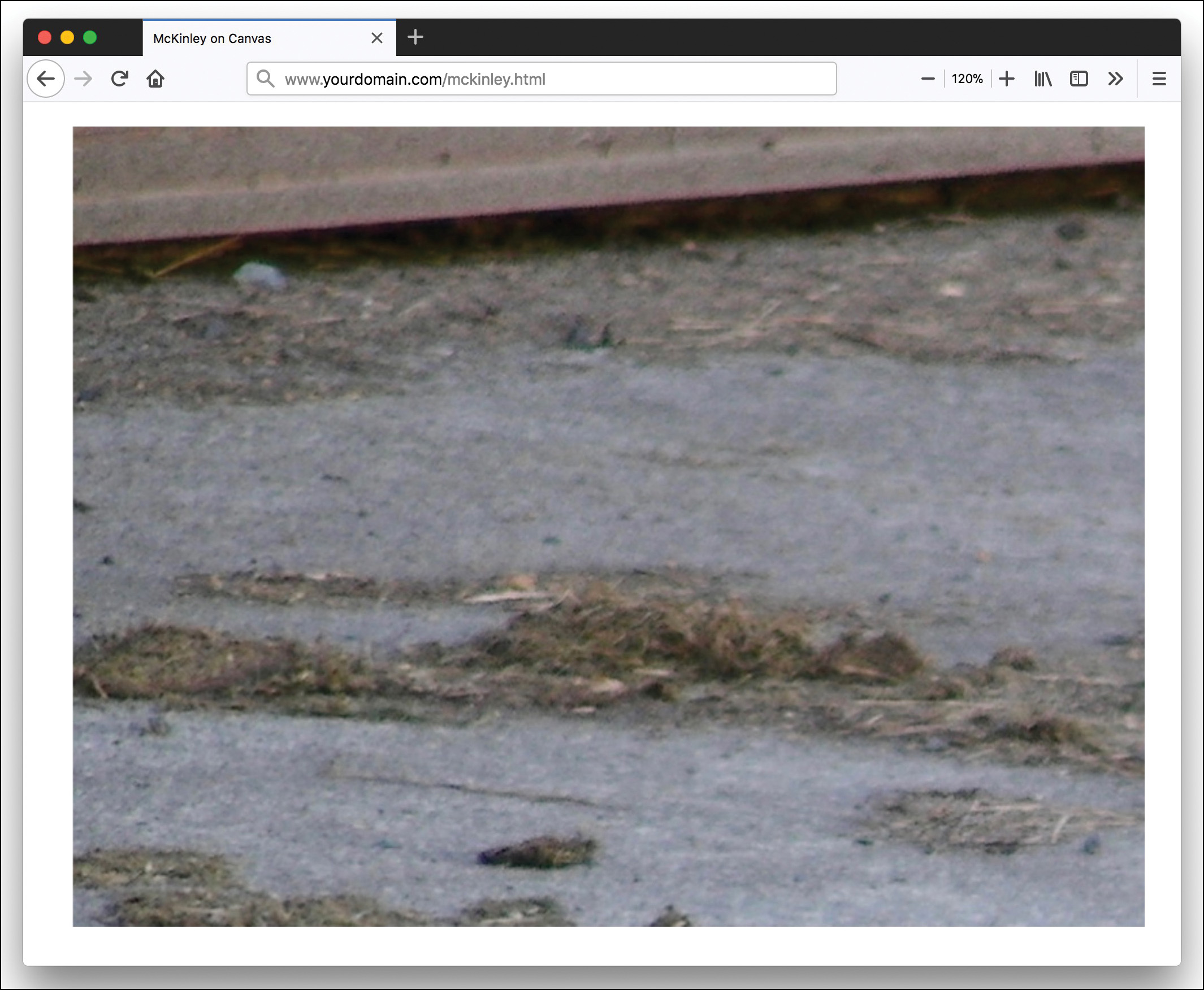Navigate back with the back arrow
This screenshot has width=1204, height=990.
click(46, 78)
